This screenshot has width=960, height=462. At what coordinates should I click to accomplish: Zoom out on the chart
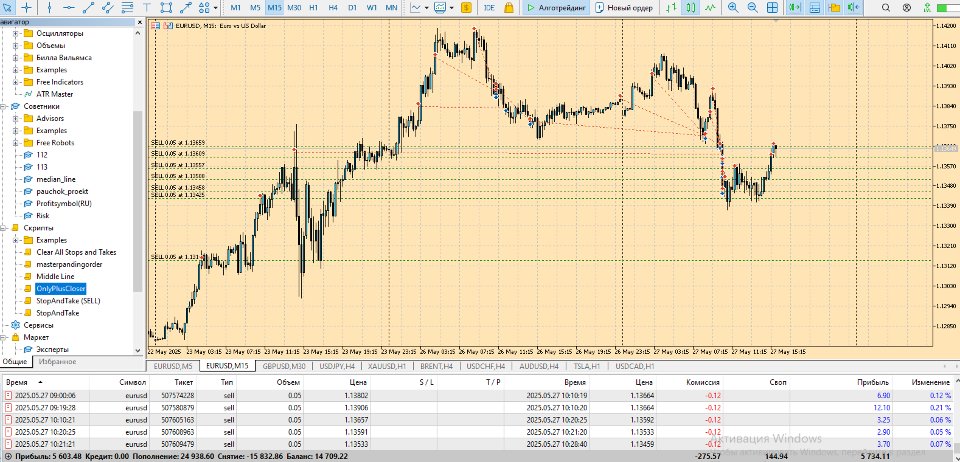click(x=752, y=7)
